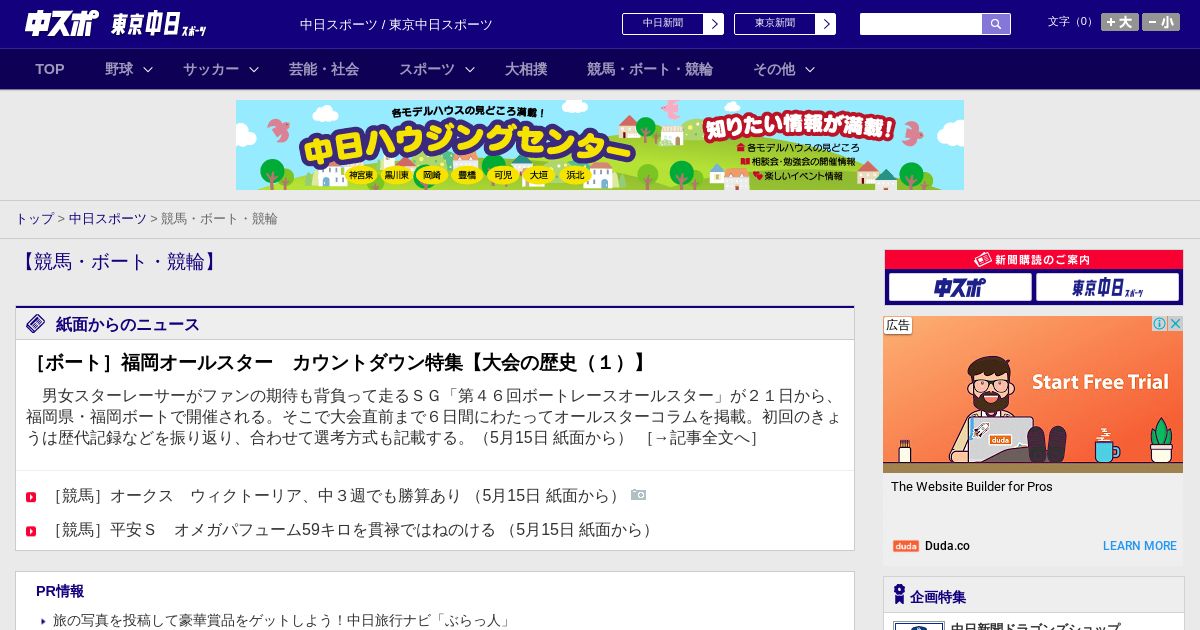The image size is (1200, 630).
Task: Click the 紙面からのニュース section icon
Action: tap(36, 324)
